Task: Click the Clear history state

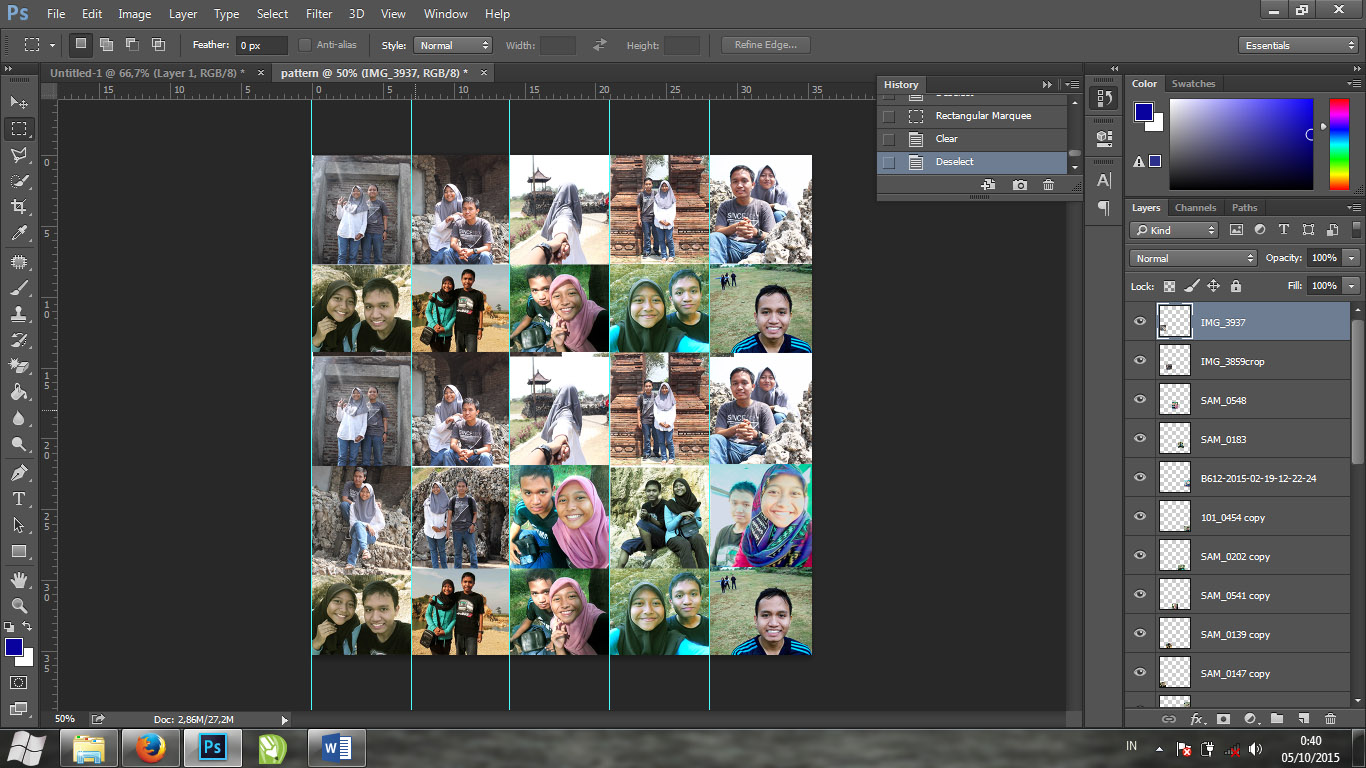Action: point(946,139)
